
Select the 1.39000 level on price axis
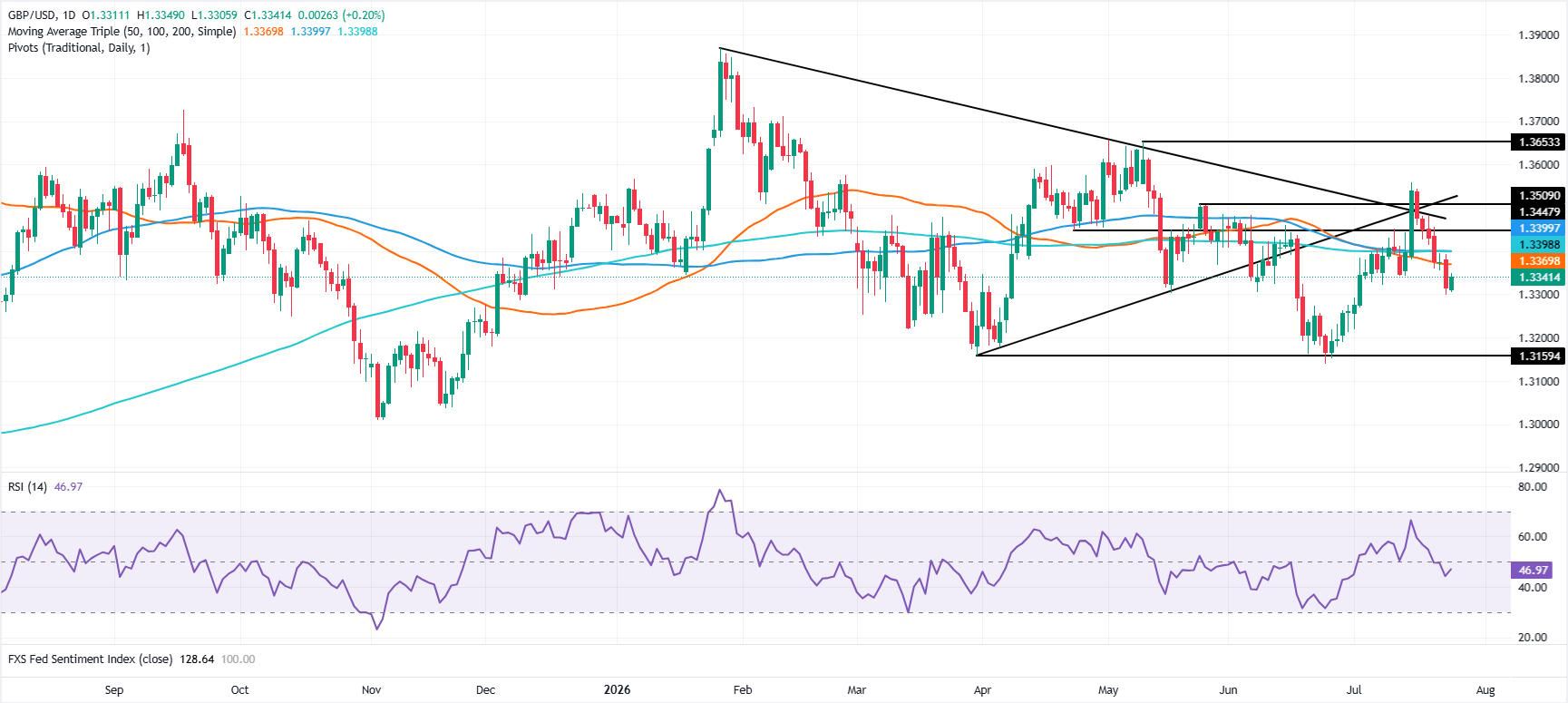(1539, 35)
